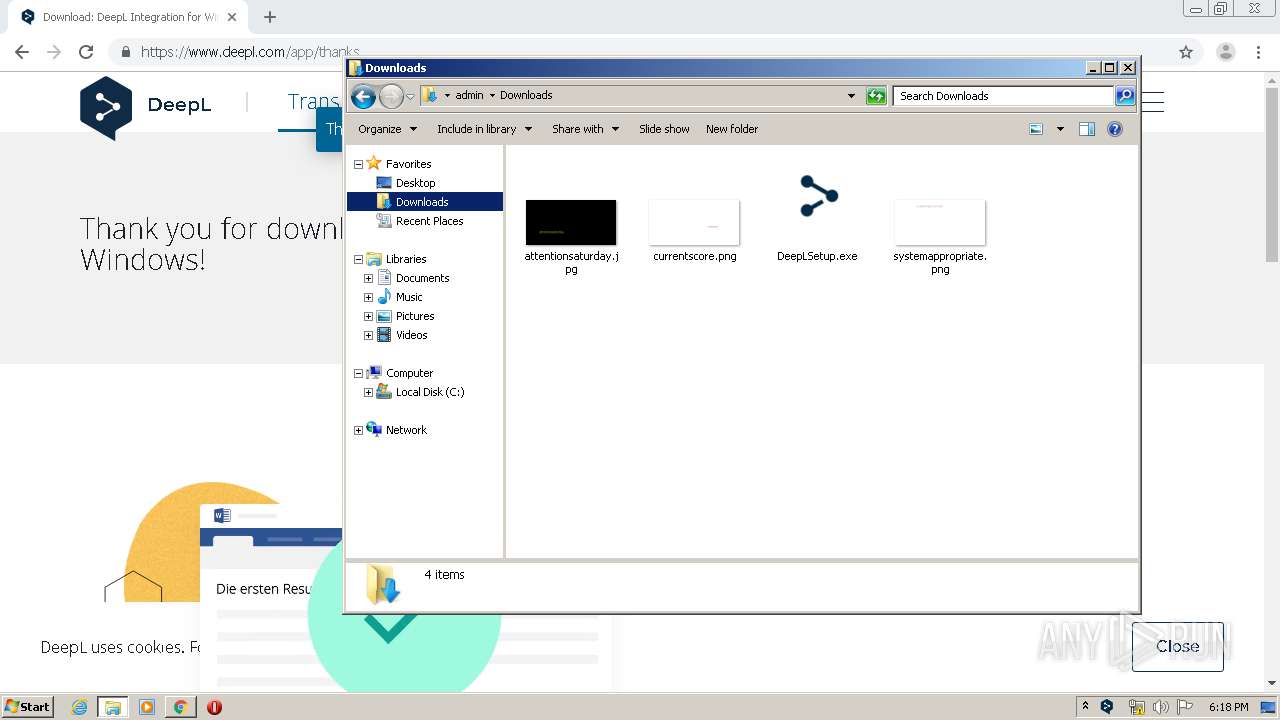Viewport: 1280px width, 720px height.
Task: Click the browser forward arrow
Action: click(54, 52)
